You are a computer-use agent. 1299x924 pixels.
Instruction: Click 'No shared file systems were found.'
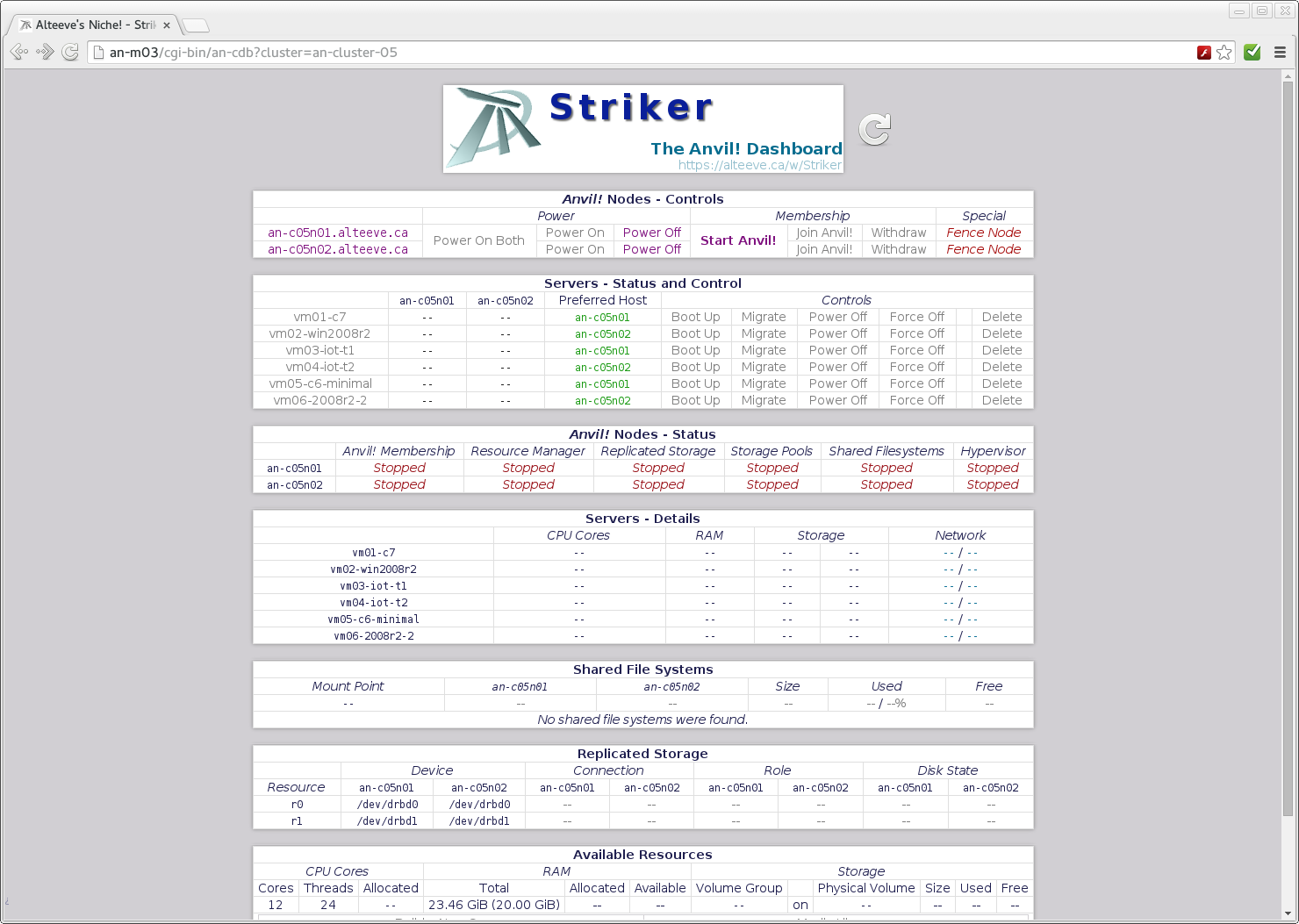click(x=642, y=720)
